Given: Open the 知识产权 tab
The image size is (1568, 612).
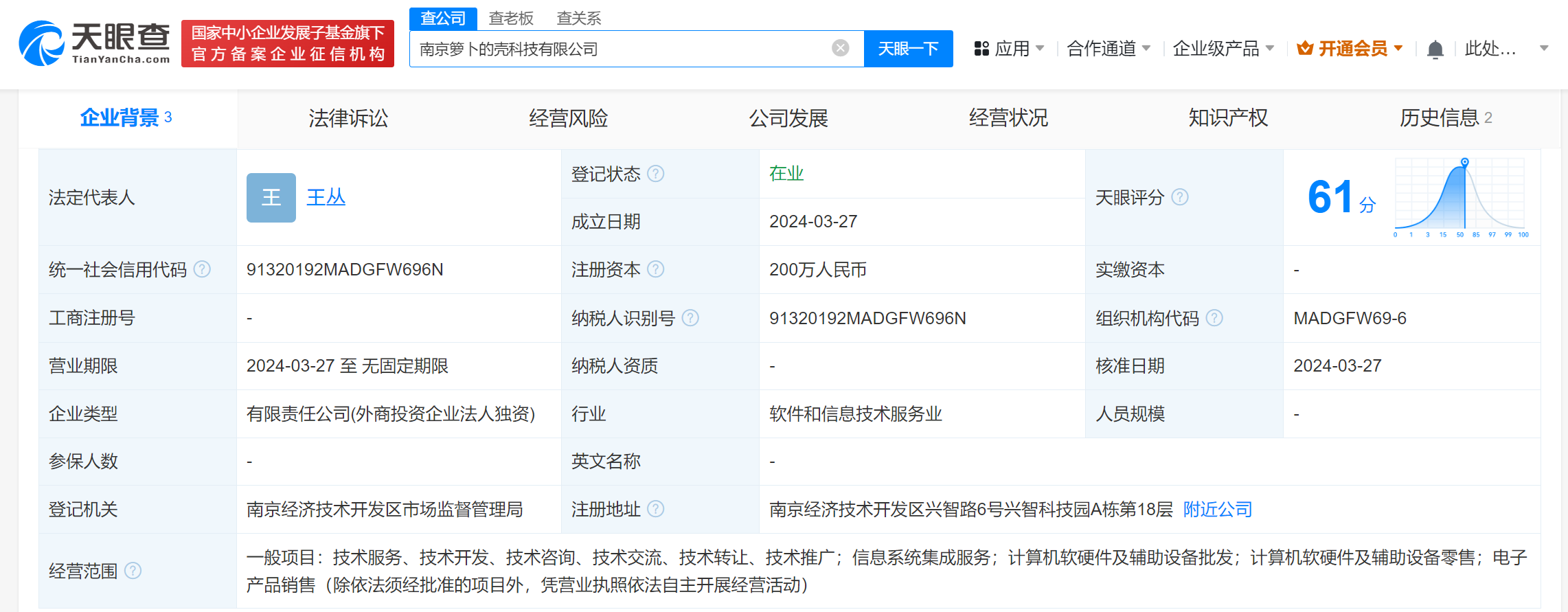Looking at the screenshot, I should point(1228,118).
